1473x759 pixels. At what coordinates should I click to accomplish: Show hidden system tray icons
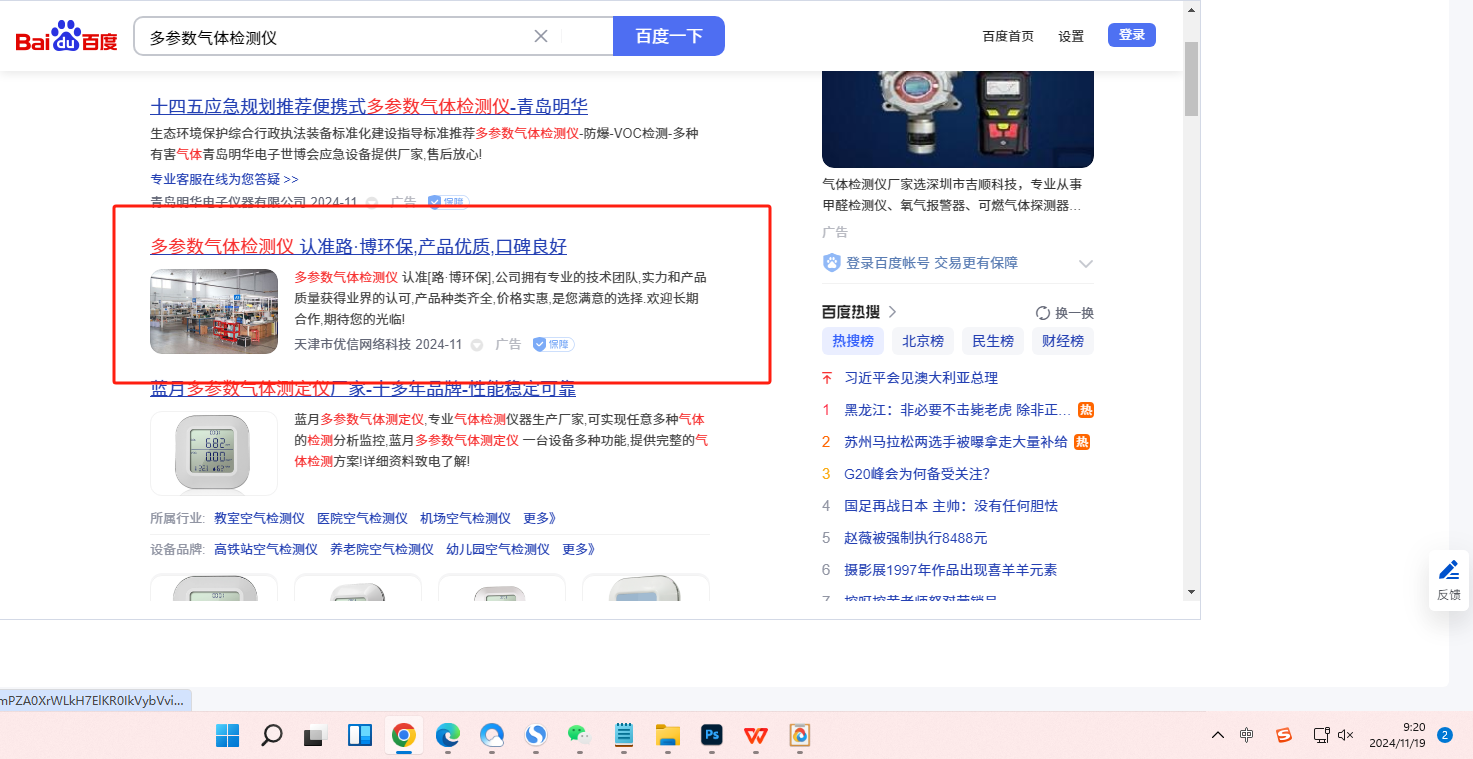point(1217,736)
